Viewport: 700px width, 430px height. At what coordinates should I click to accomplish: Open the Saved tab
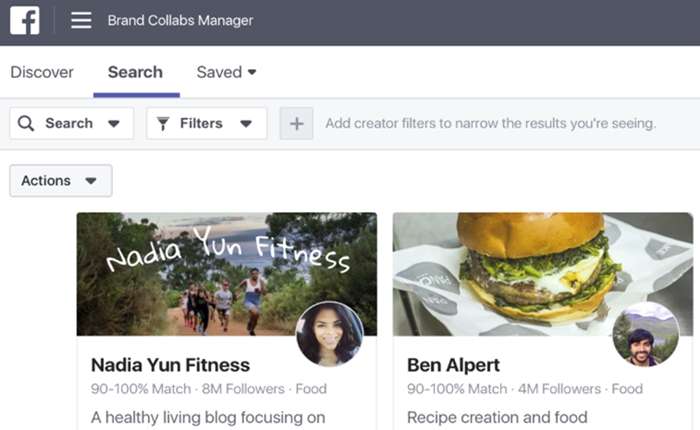(219, 72)
